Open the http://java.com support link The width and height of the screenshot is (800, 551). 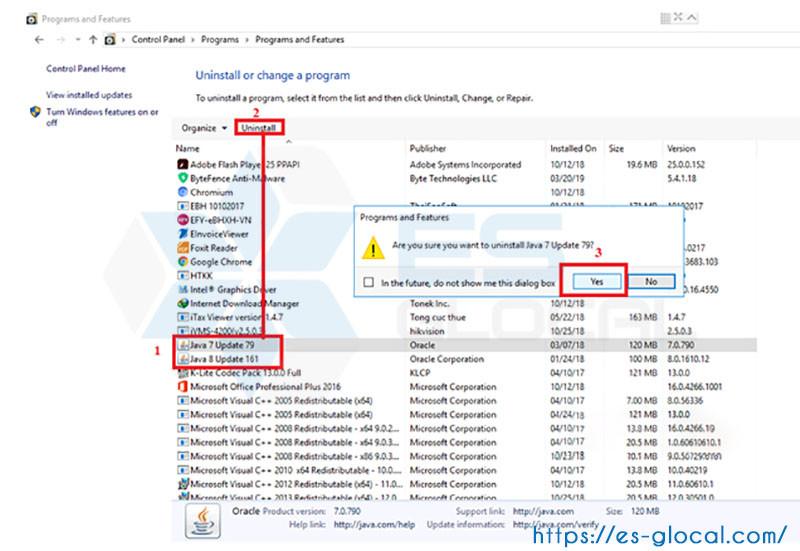tap(543, 511)
